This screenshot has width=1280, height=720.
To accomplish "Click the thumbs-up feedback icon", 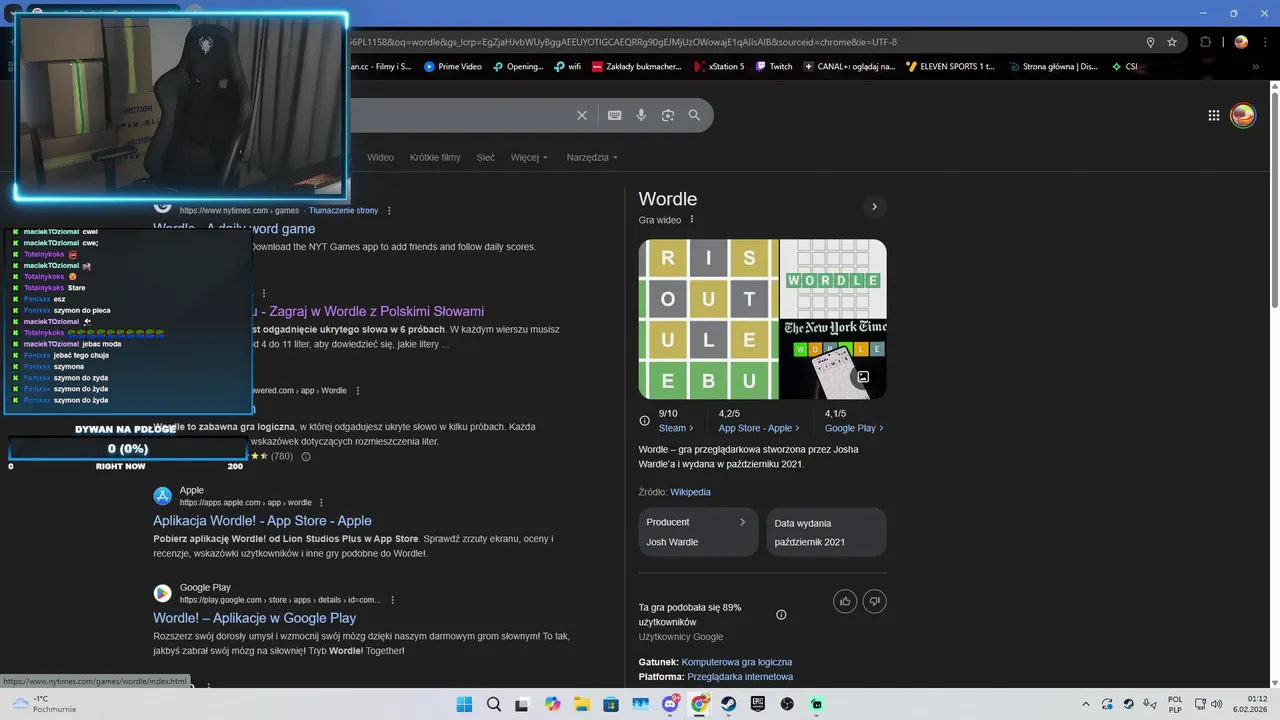I will click(x=845, y=601).
